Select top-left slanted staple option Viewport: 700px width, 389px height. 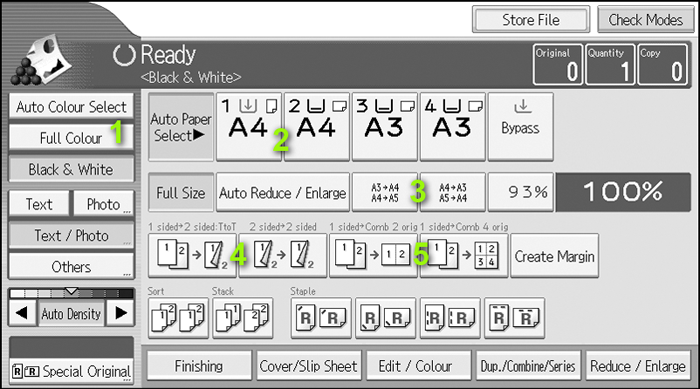(321, 318)
